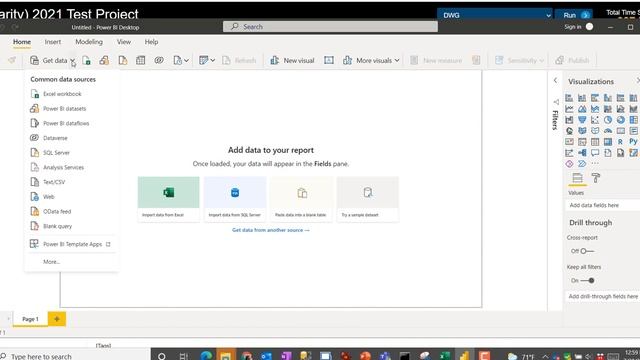Add a new page with plus button

coord(57,319)
